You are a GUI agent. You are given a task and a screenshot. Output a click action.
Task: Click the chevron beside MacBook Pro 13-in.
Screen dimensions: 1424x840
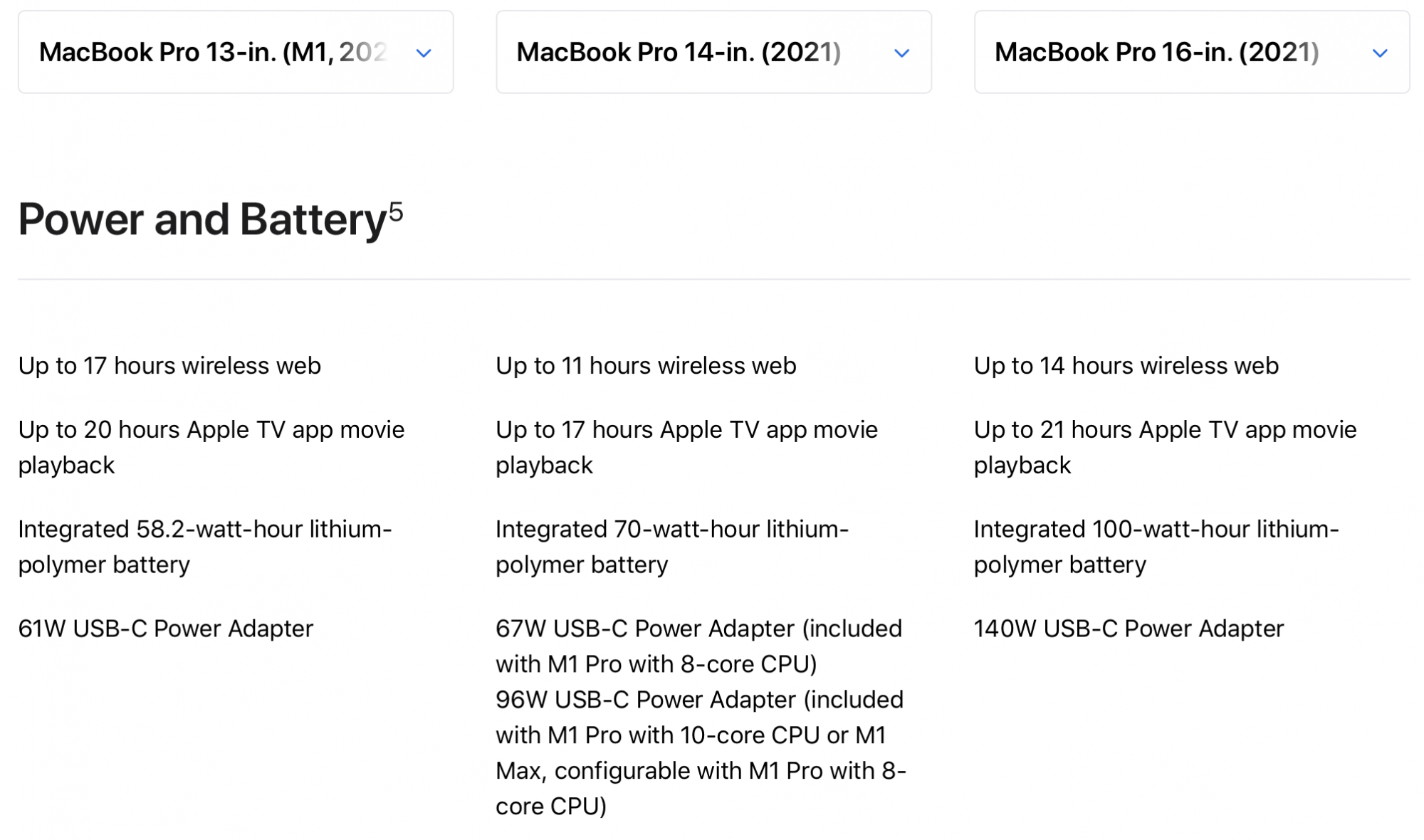(424, 53)
